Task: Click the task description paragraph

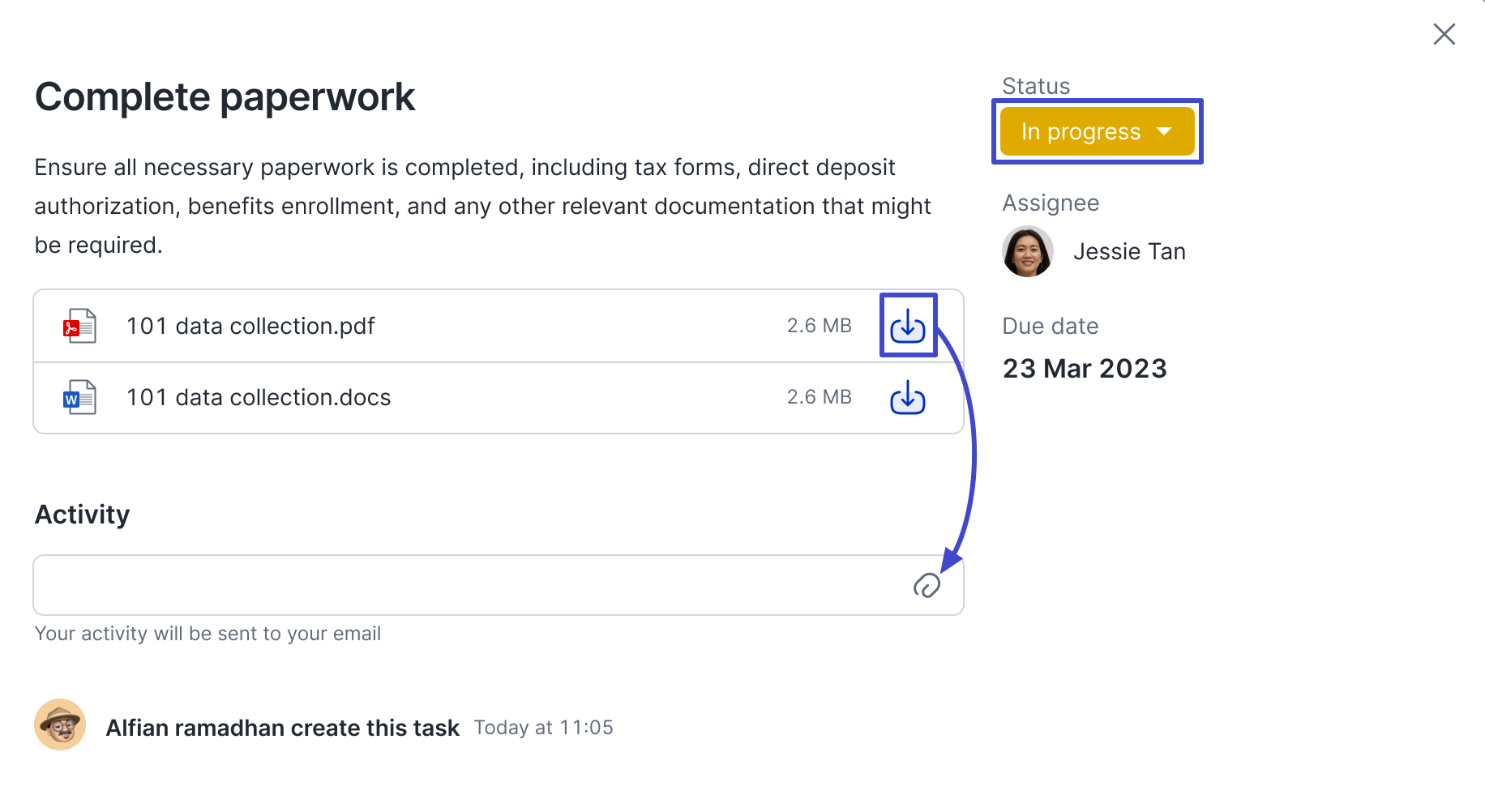Action: coord(483,206)
